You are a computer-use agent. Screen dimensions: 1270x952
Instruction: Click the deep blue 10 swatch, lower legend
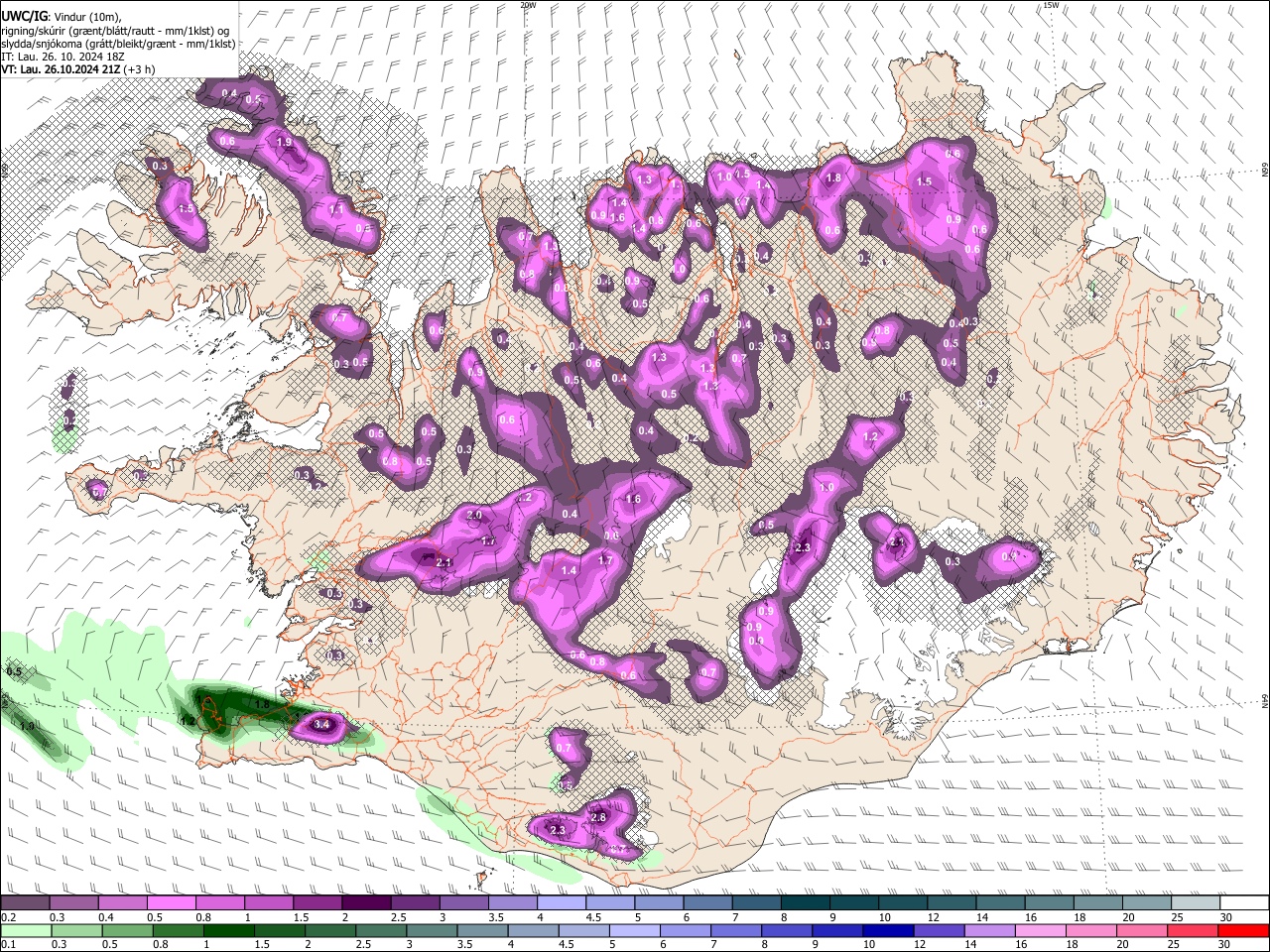(x=889, y=930)
